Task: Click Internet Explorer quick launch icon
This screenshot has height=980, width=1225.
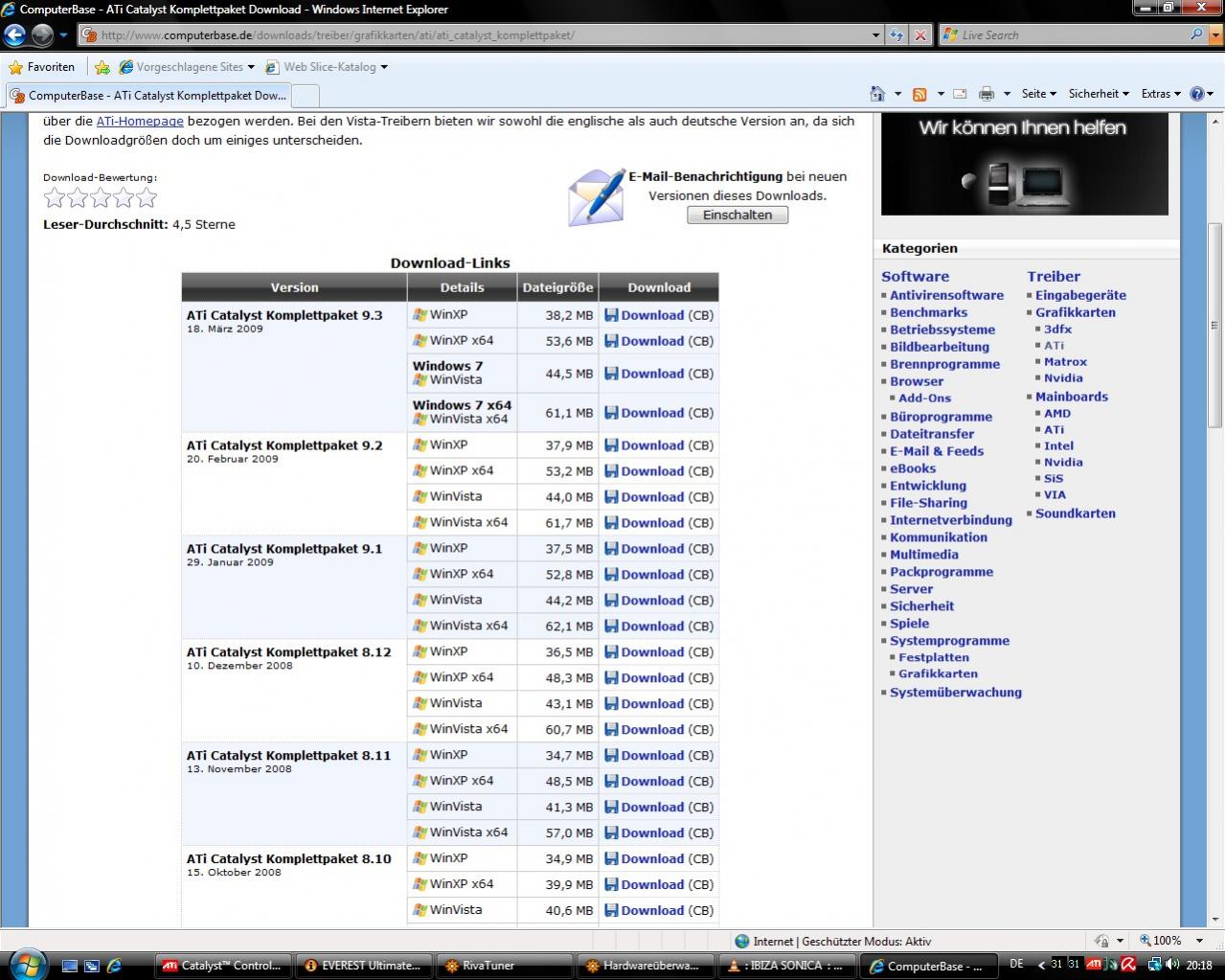Action: point(114,966)
